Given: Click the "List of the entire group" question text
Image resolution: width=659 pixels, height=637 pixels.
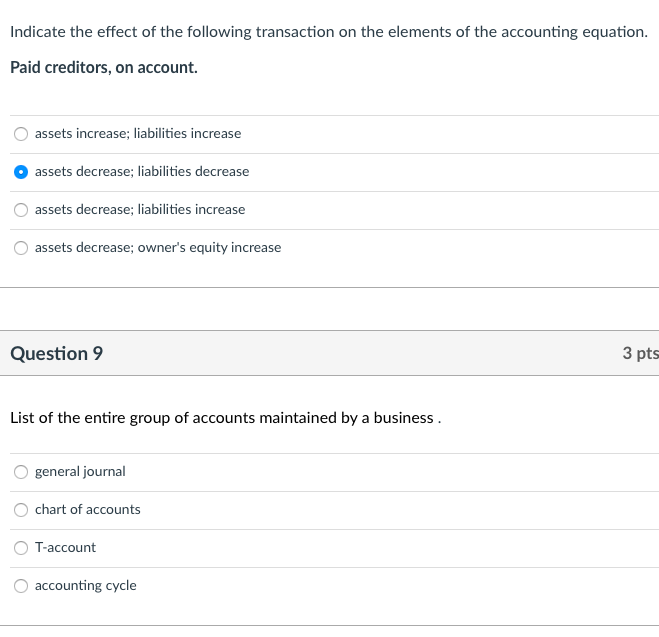Looking at the screenshot, I should 225,418.
